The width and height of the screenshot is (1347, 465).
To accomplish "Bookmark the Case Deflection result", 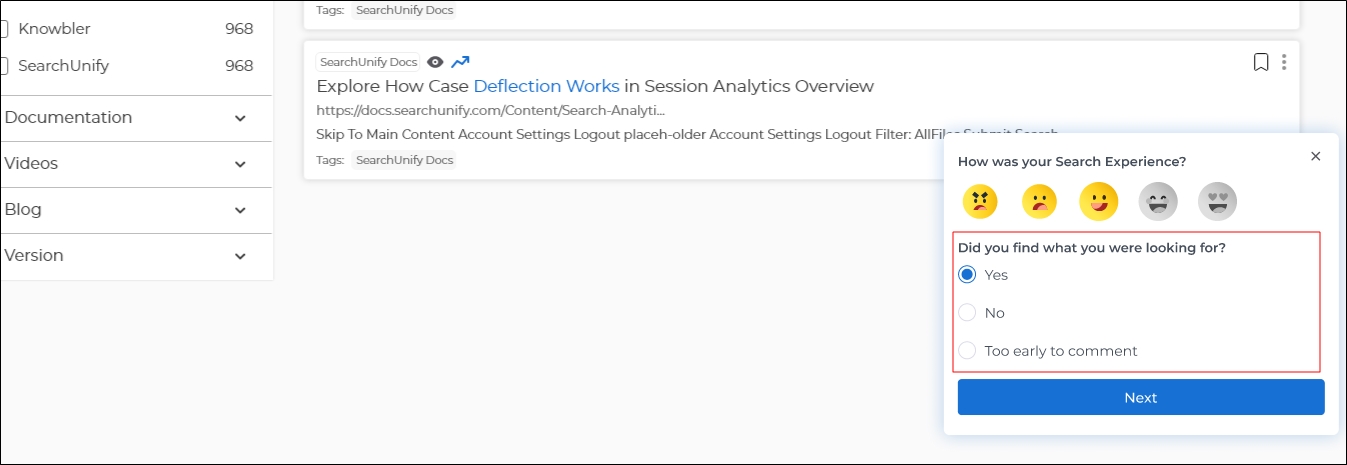I will (x=1261, y=62).
